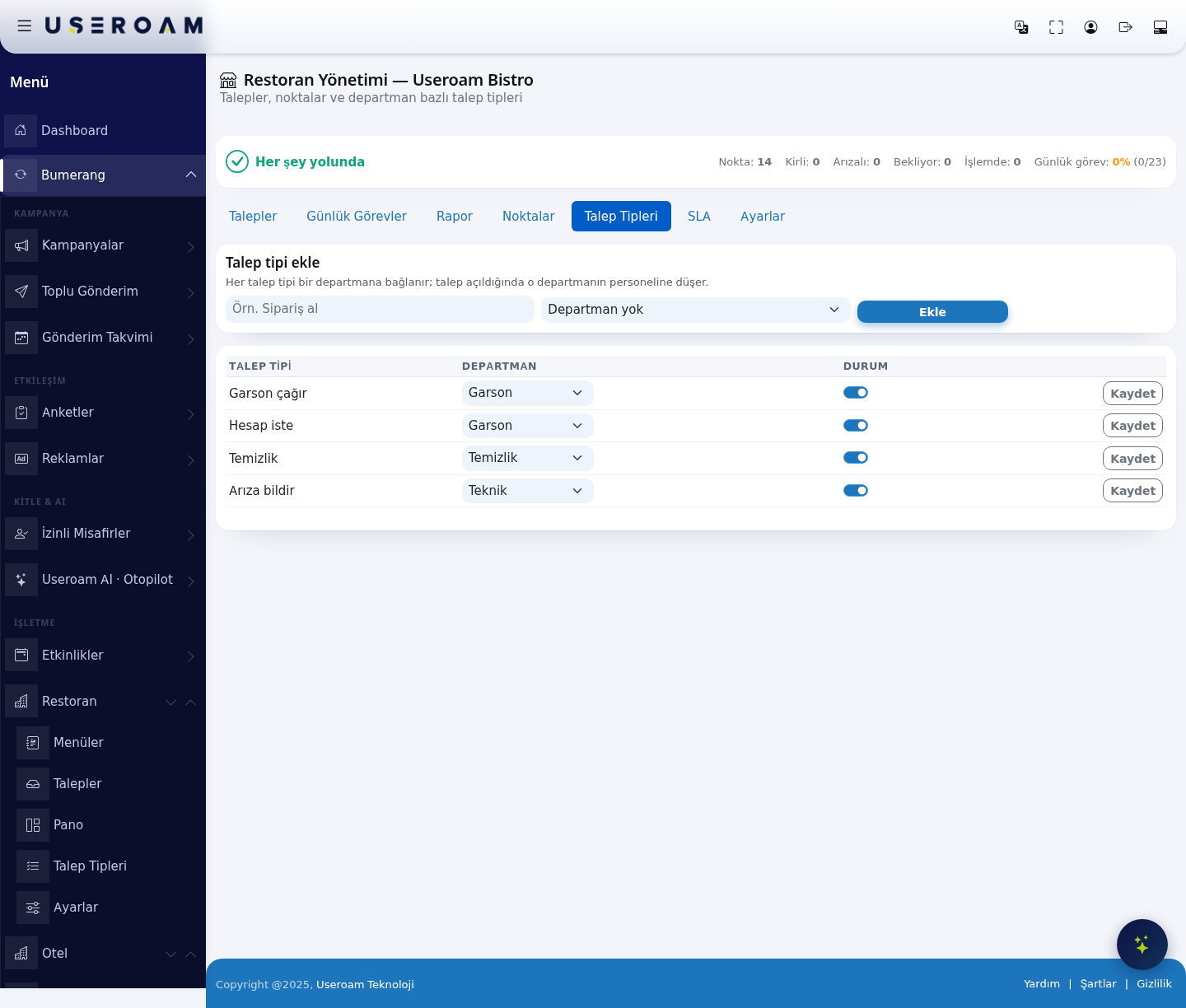Save the Arıza bildir row with Kaydet

[1132, 491]
